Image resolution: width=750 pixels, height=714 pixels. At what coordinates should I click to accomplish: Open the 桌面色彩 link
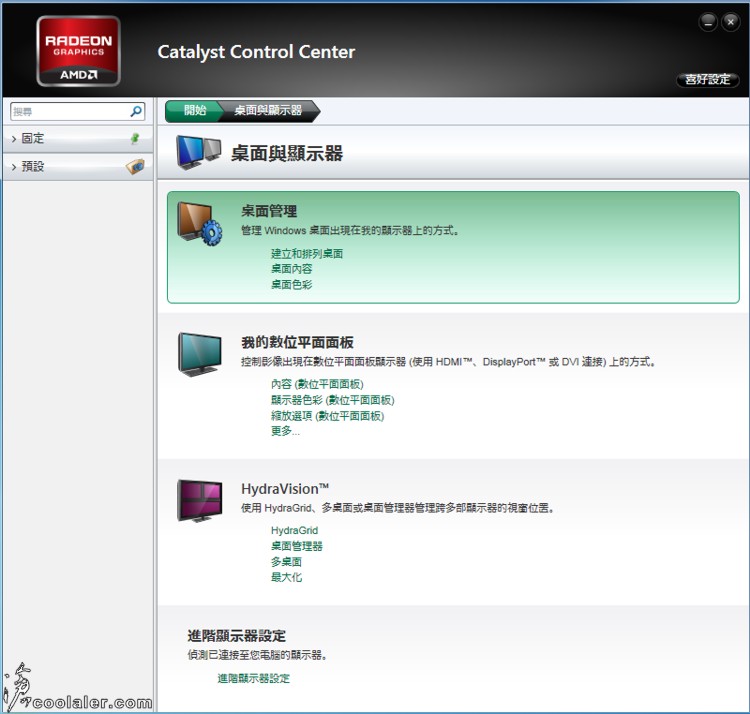291,285
